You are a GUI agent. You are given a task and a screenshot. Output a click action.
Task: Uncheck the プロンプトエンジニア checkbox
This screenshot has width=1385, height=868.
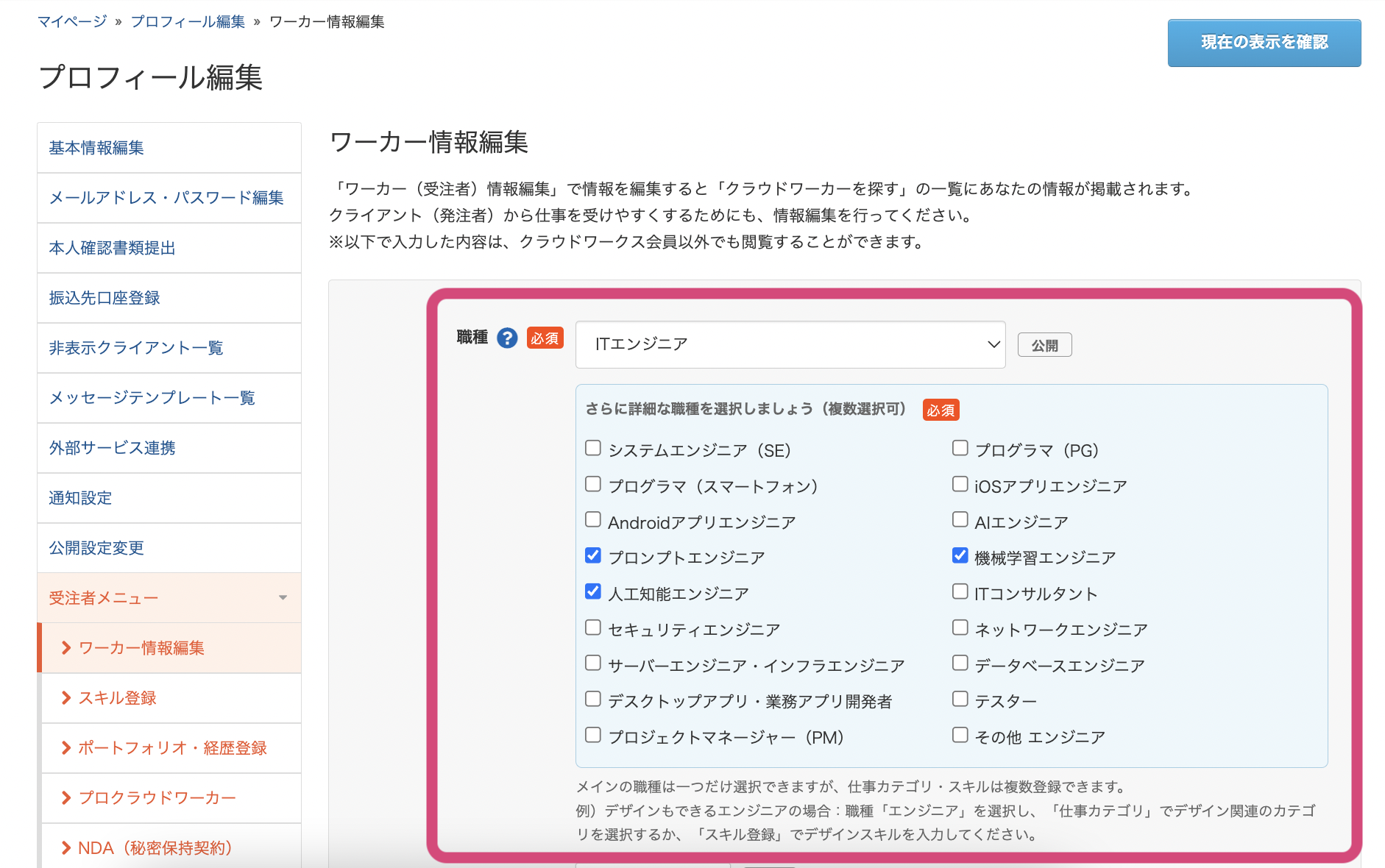tap(593, 555)
